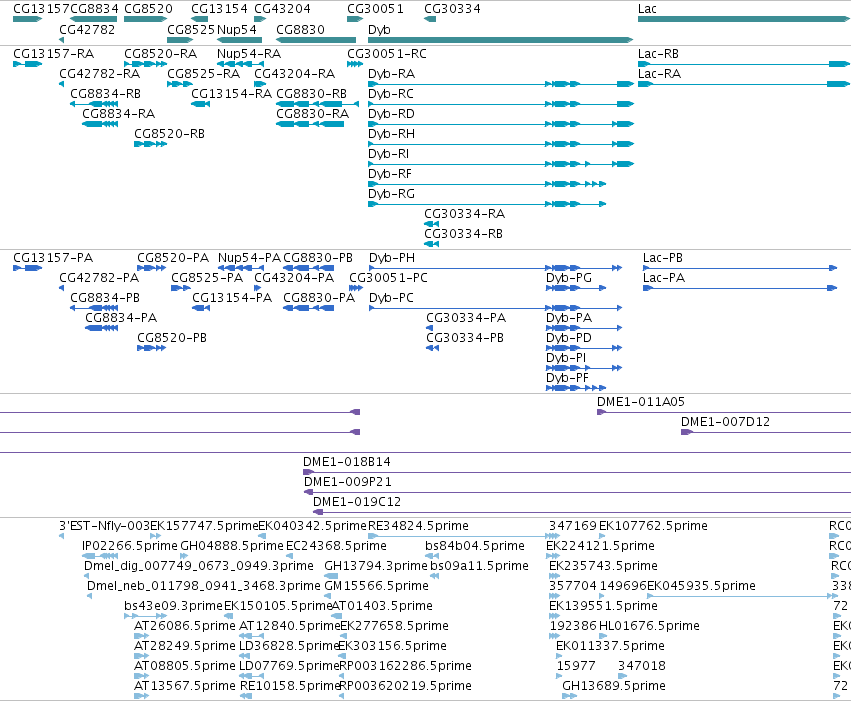Click EST label bs84b04.5prime
This screenshot has height=701, width=851.
(x=475, y=546)
